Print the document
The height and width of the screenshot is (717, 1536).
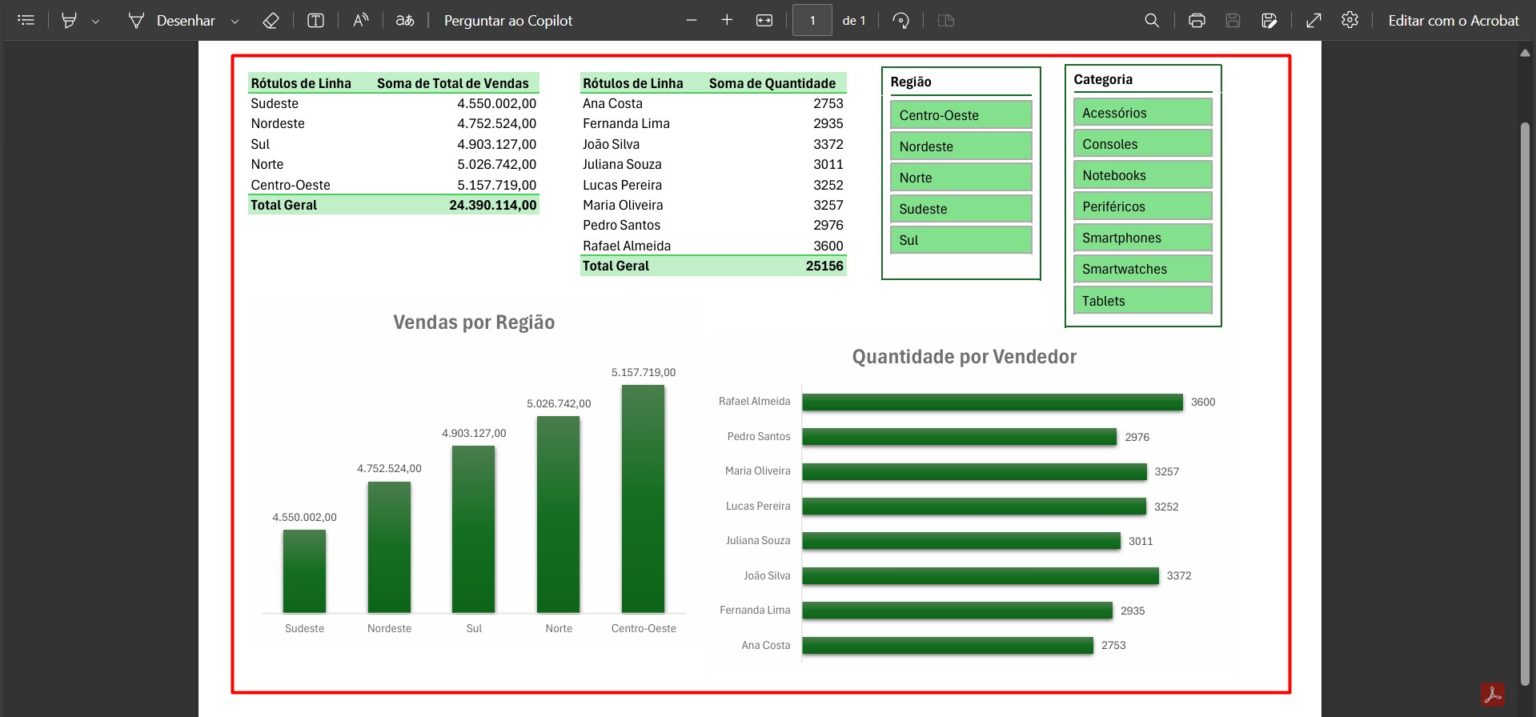coord(1196,20)
